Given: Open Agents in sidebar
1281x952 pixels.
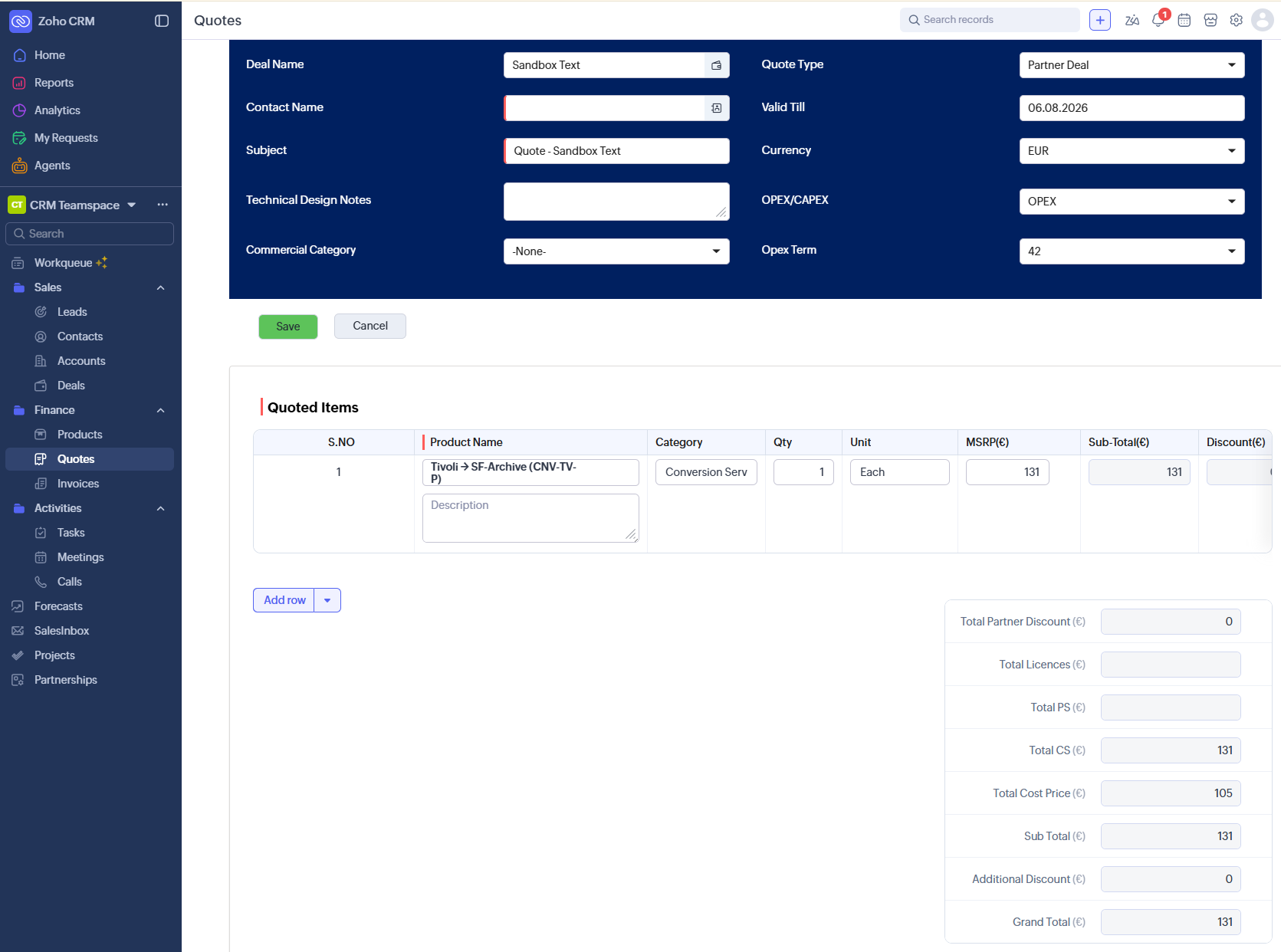Looking at the screenshot, I should tap(52, 166).
